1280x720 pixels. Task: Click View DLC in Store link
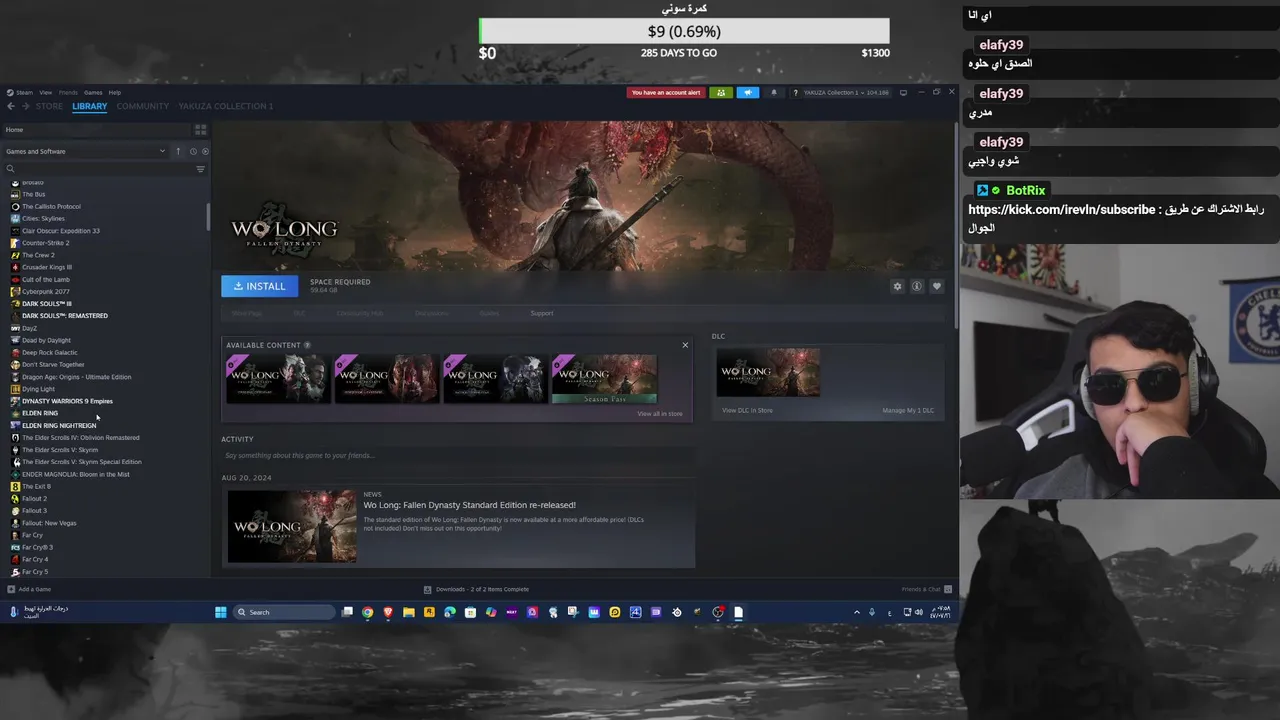[747, 411]
